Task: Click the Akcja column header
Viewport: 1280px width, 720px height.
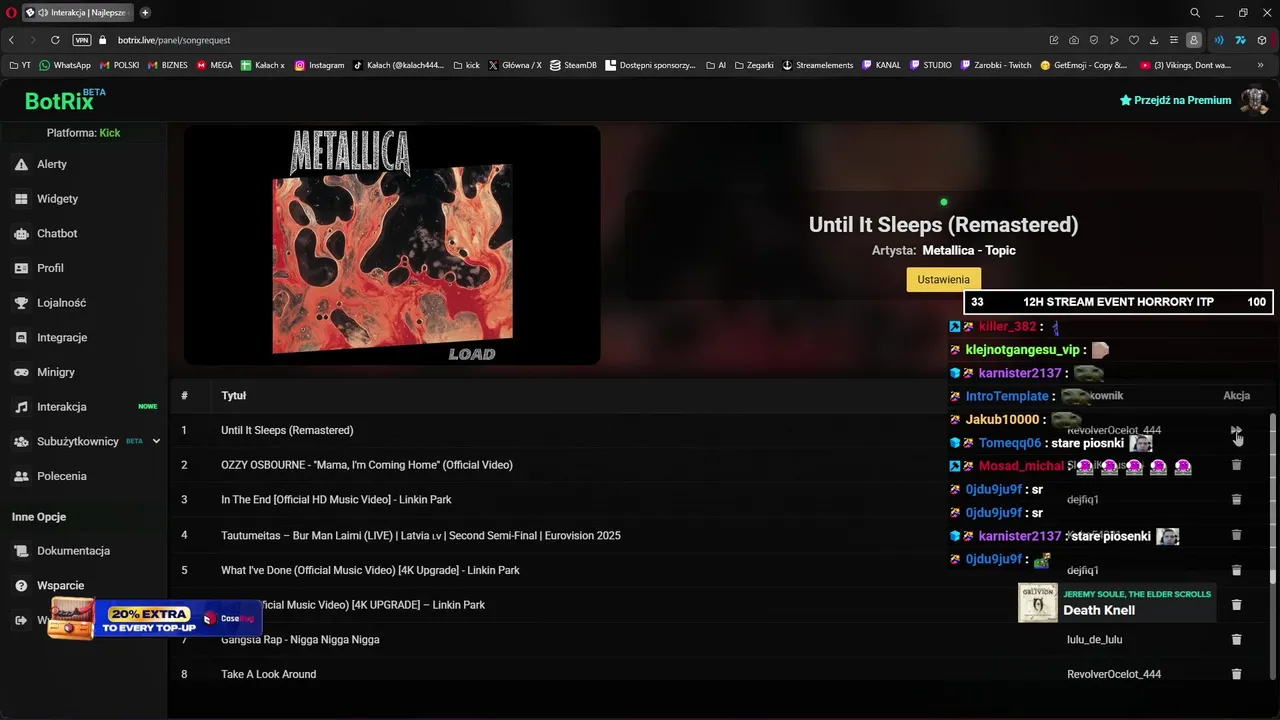Action: (1236, 396)
